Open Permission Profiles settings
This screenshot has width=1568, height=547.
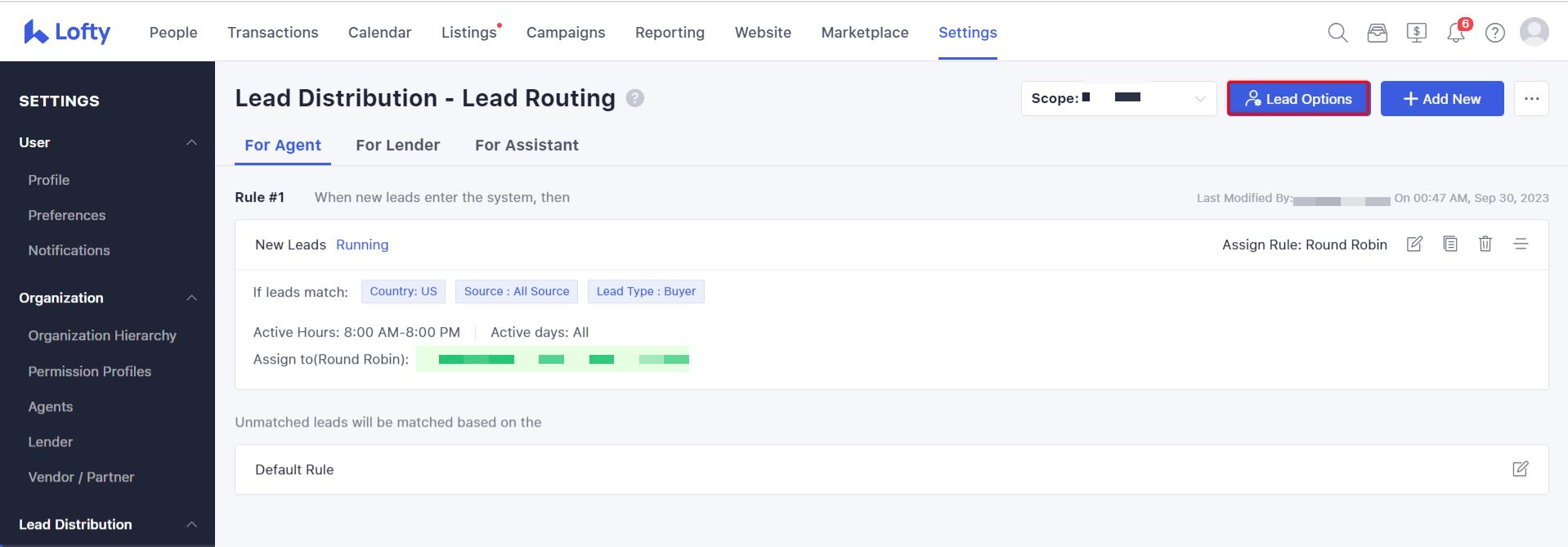(90, 371)
